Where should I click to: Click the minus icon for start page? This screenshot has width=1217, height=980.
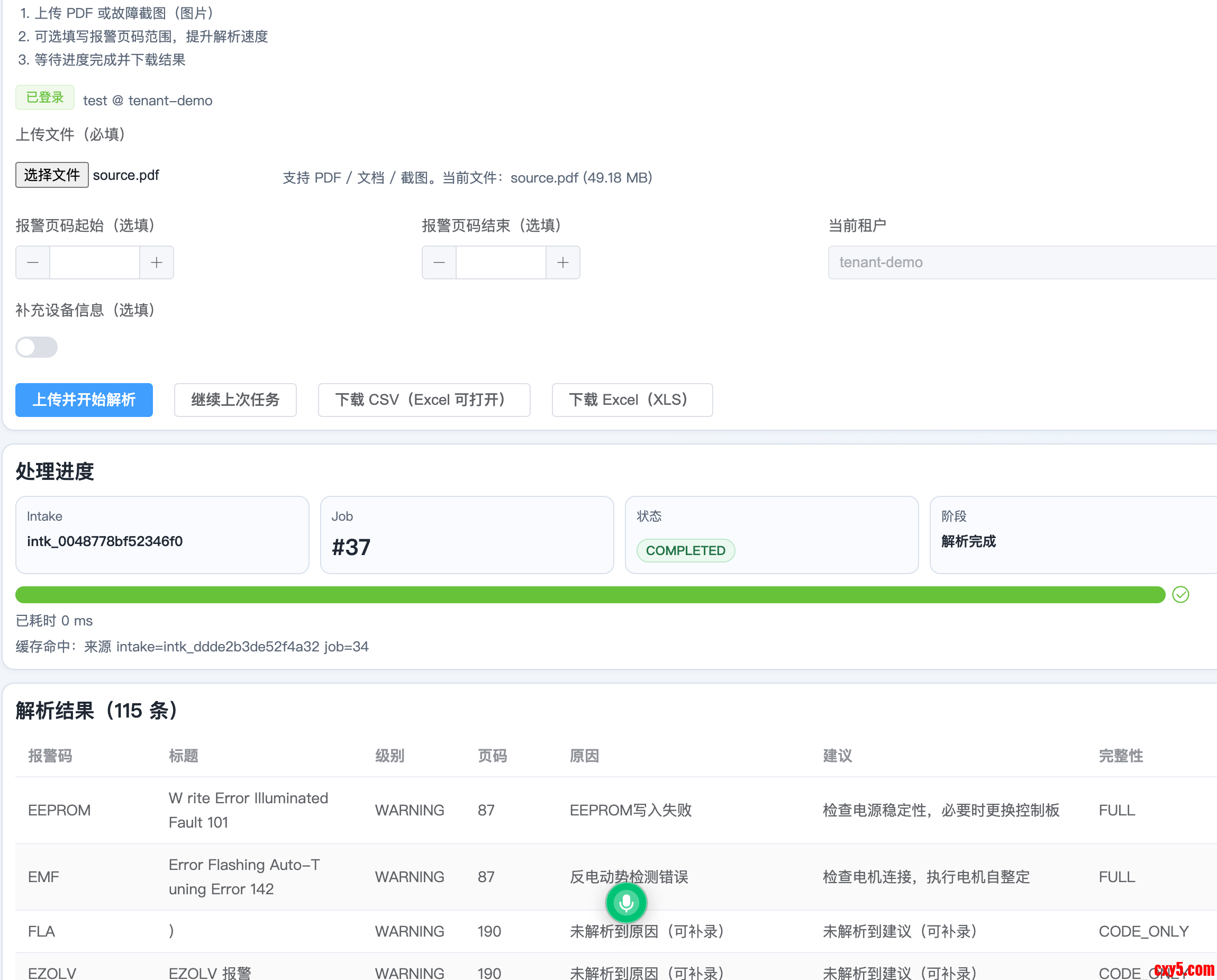[33, 262]
